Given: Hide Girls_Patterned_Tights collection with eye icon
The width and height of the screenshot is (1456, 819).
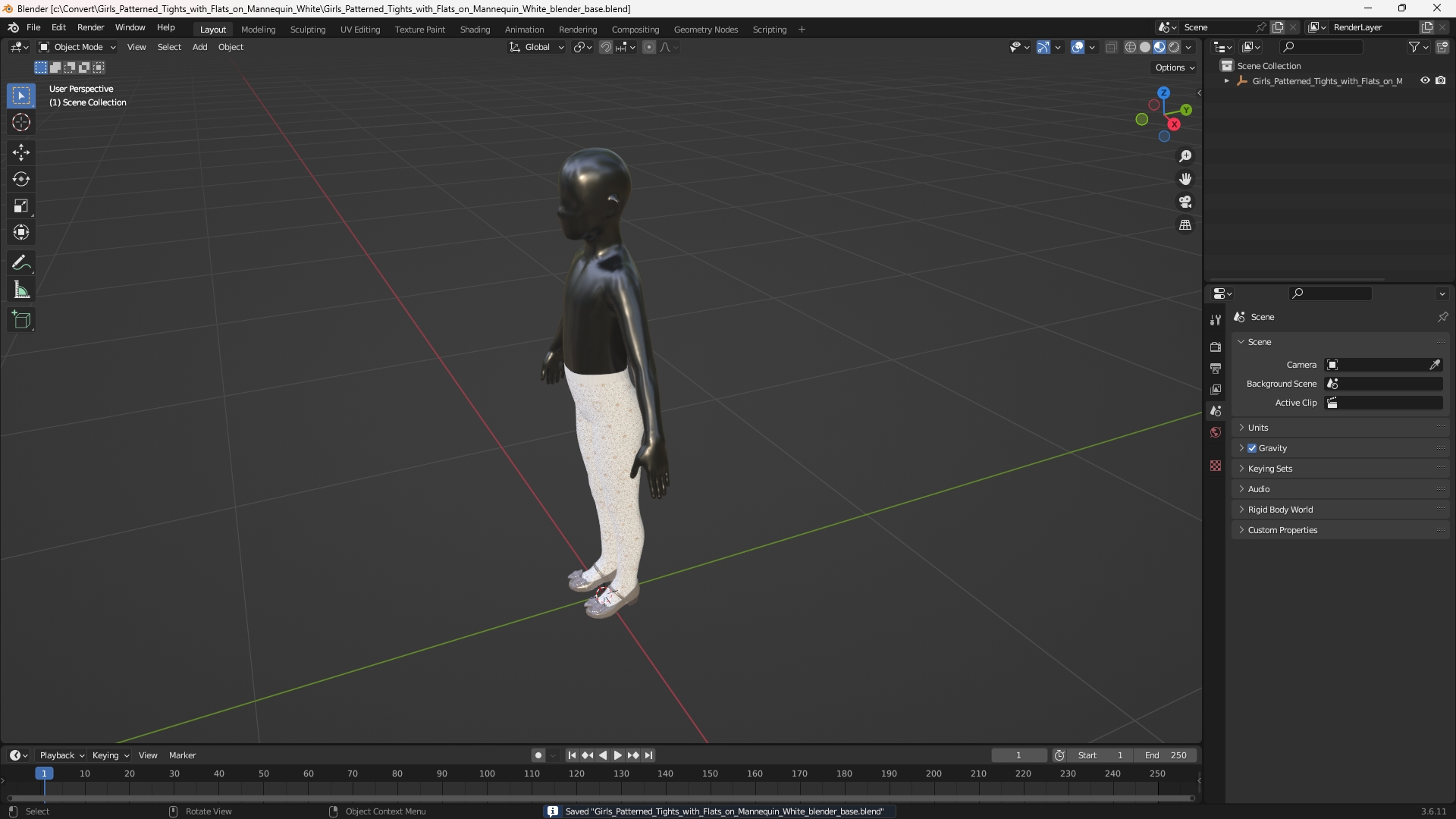Looking at the screenshot, I should (1425, 80).
